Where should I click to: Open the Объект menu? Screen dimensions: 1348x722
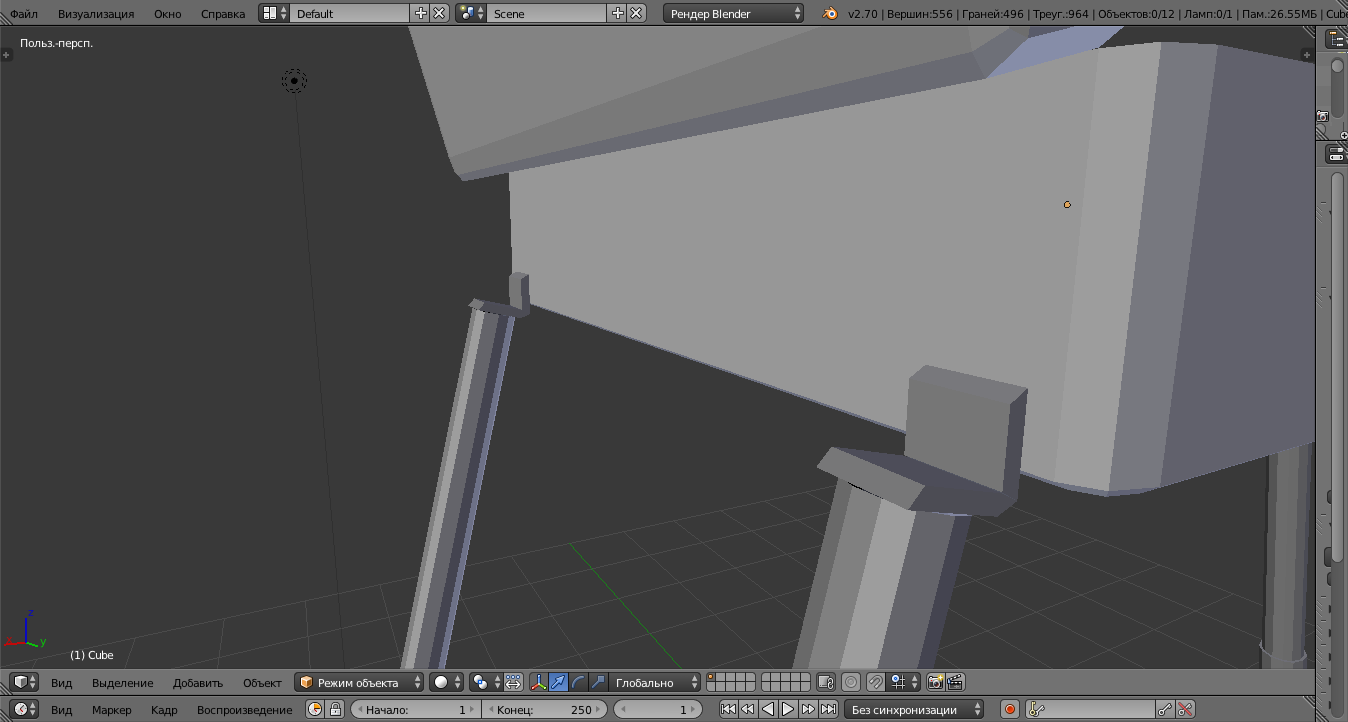(x=262, y=683)
